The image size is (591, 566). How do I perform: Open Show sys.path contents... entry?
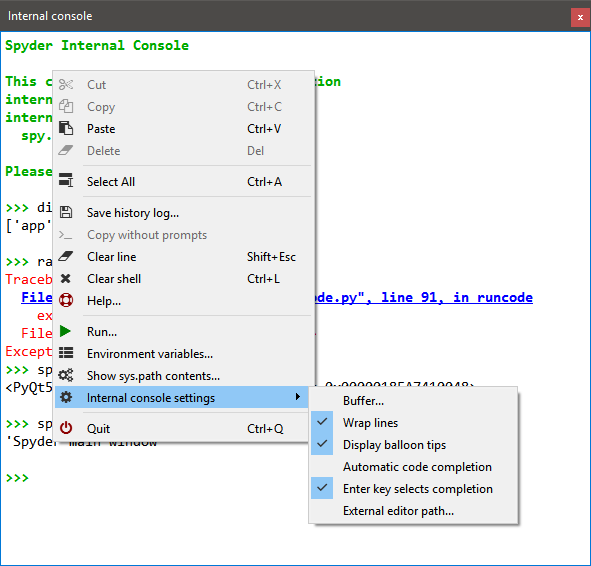(x=183, y=376)
